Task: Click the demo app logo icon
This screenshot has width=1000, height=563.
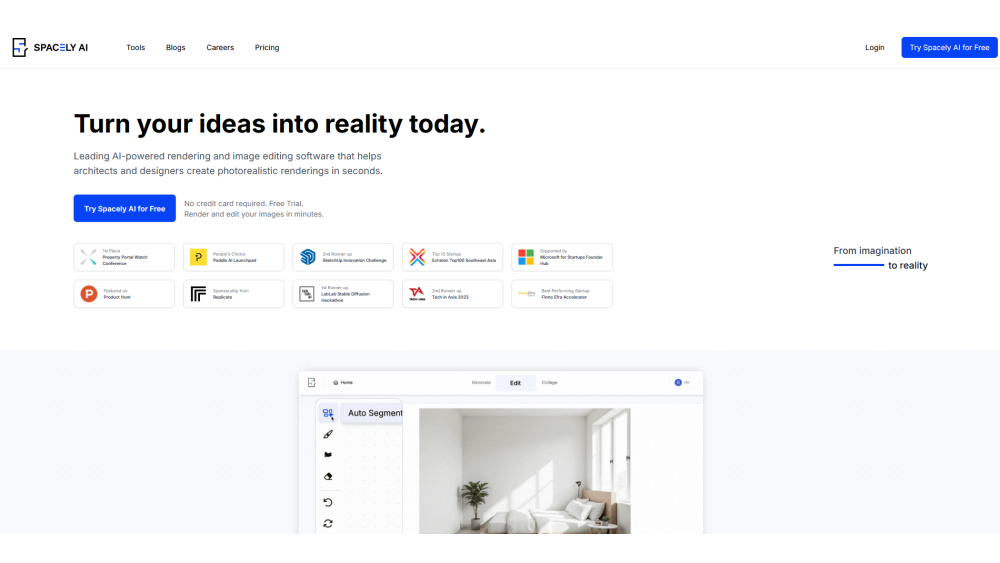Action: click(x=311, y=383)
